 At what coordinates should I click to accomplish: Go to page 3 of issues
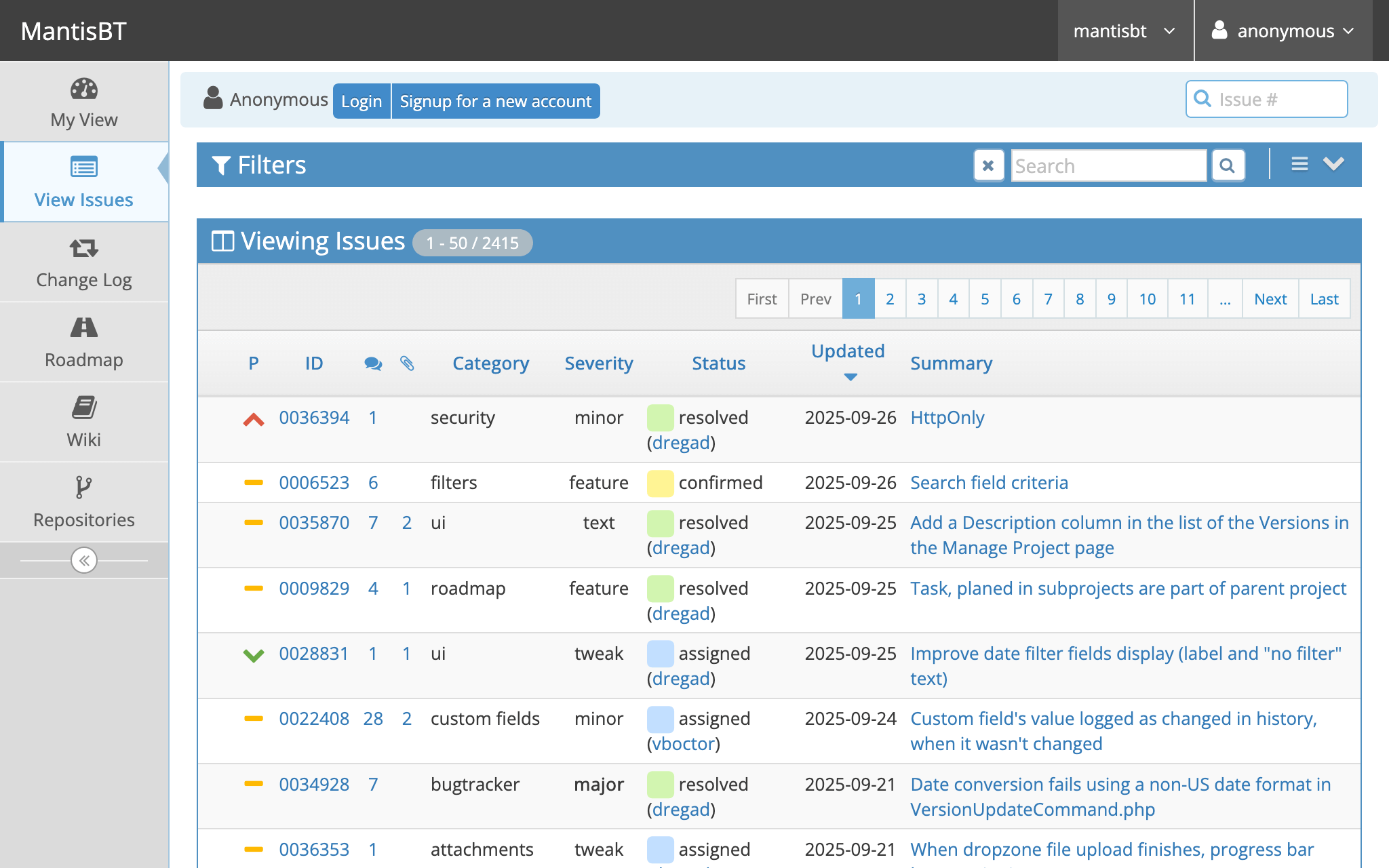[x=921, y=299]
